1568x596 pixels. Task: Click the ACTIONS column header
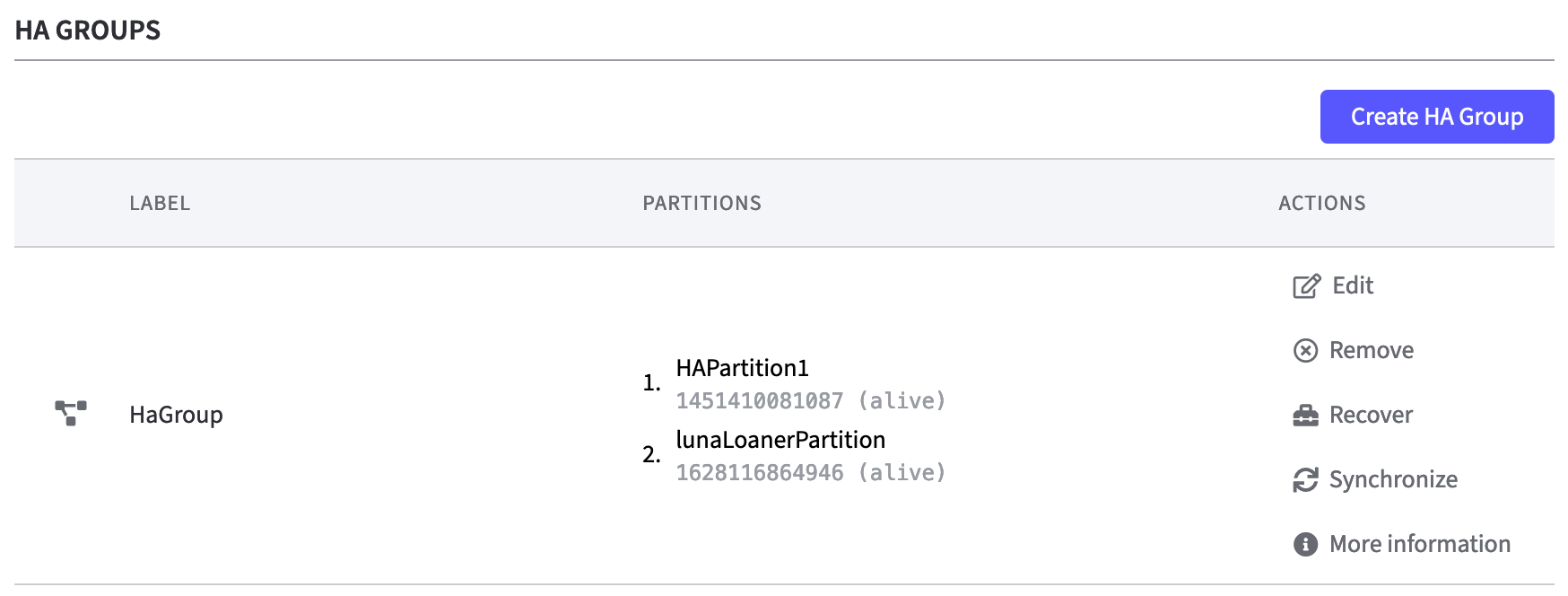point(1321,204)
